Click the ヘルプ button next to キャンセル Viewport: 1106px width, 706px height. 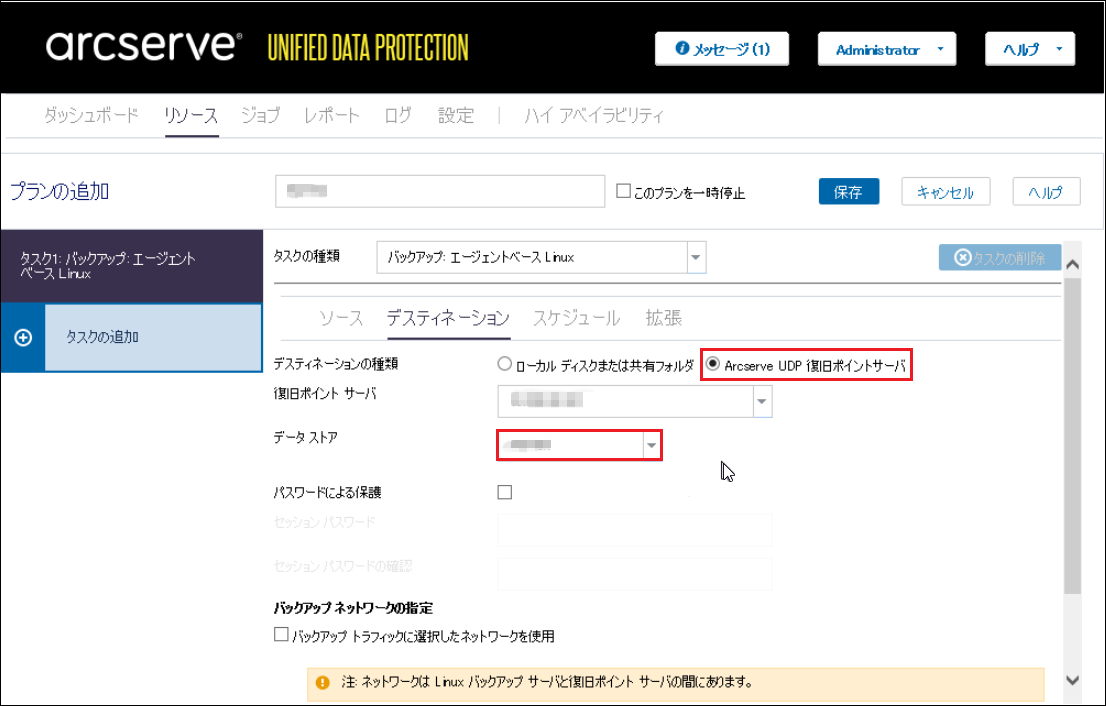pyautogui.click(x=1046, y=192)
